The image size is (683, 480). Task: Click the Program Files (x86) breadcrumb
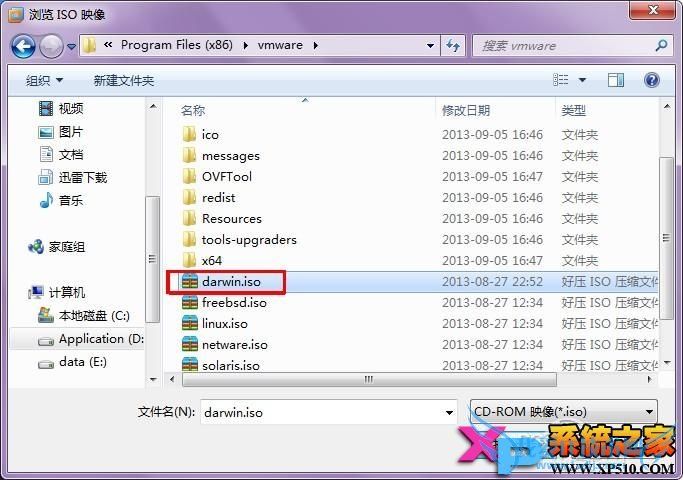[176, 45]
